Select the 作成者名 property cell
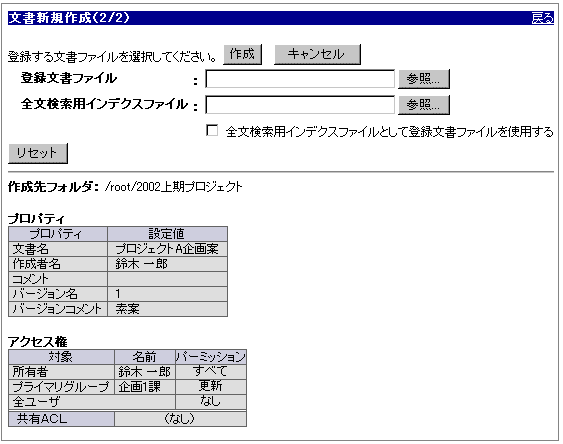The width and height of the screenshot is (563, 444). tap(58, 264)
